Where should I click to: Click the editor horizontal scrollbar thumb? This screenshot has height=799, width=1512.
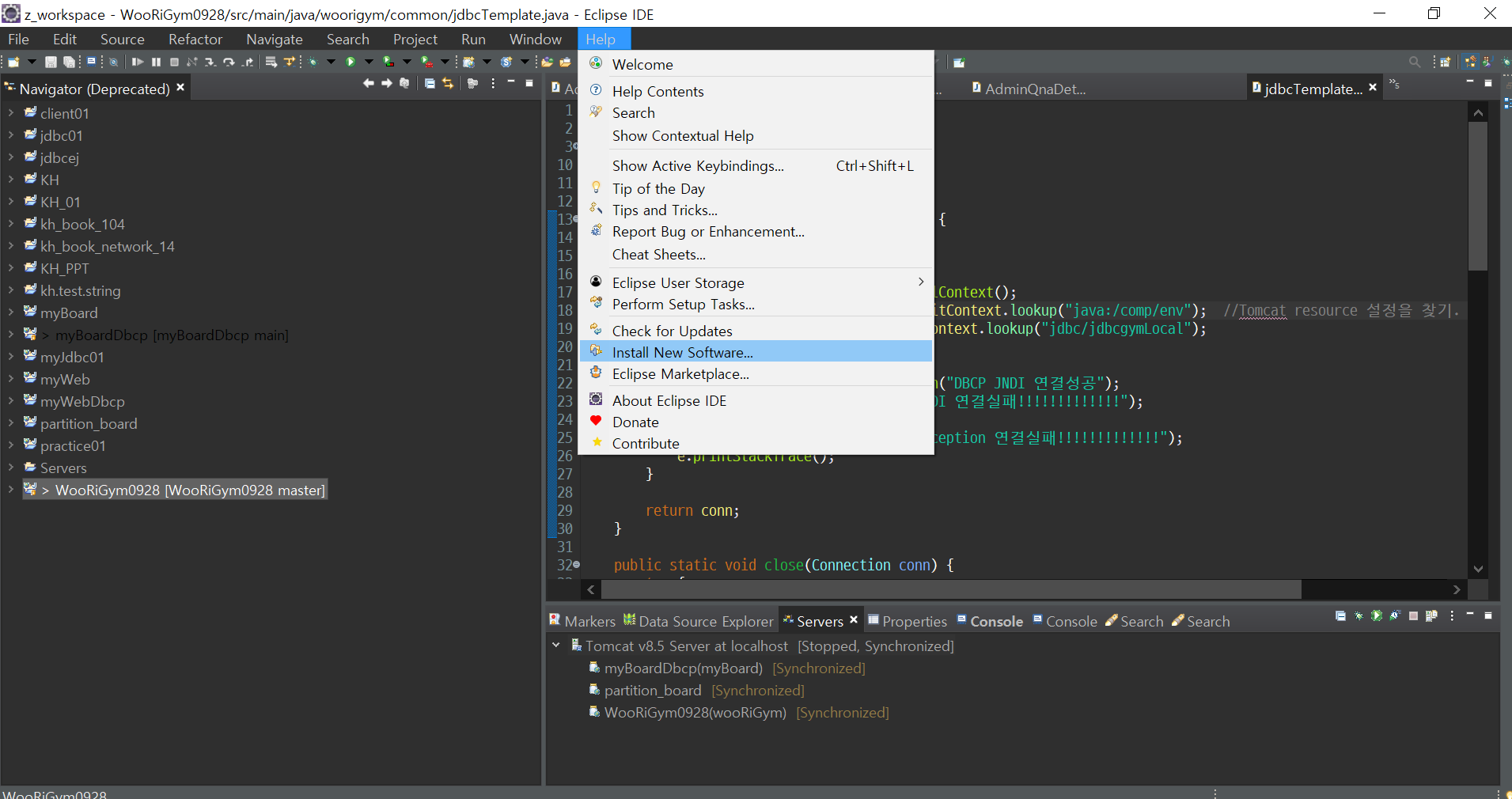(x=951, y=589)
